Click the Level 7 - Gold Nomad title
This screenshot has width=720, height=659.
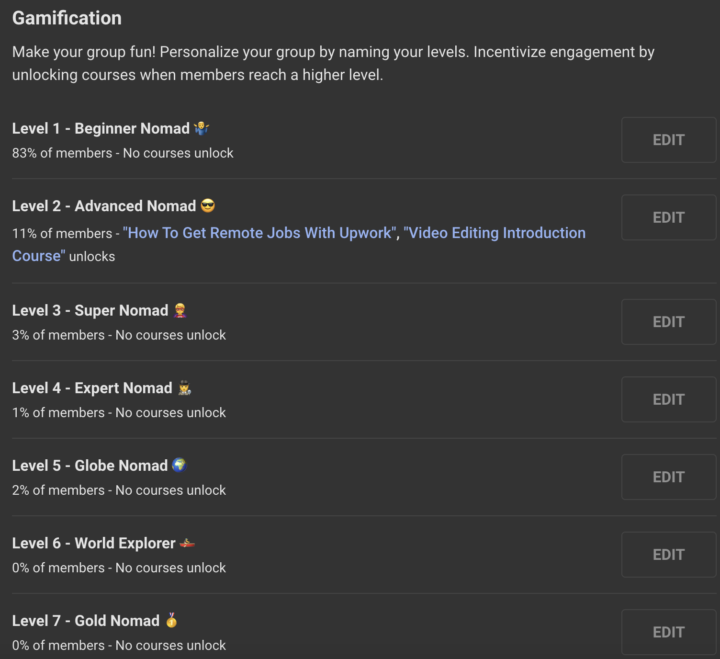coord(86,621)
